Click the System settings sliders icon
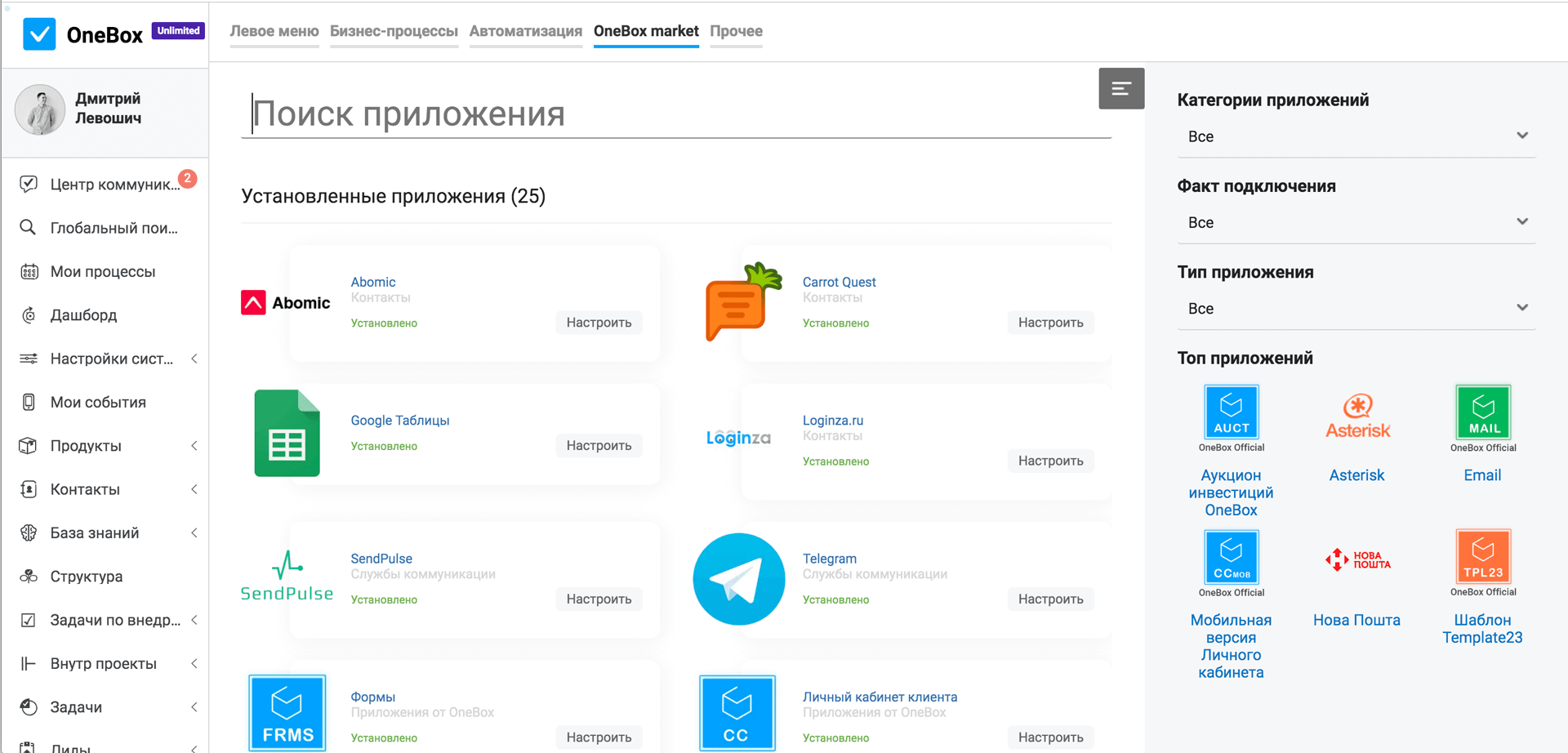1568x753 pixels. [x=29, y=359]
